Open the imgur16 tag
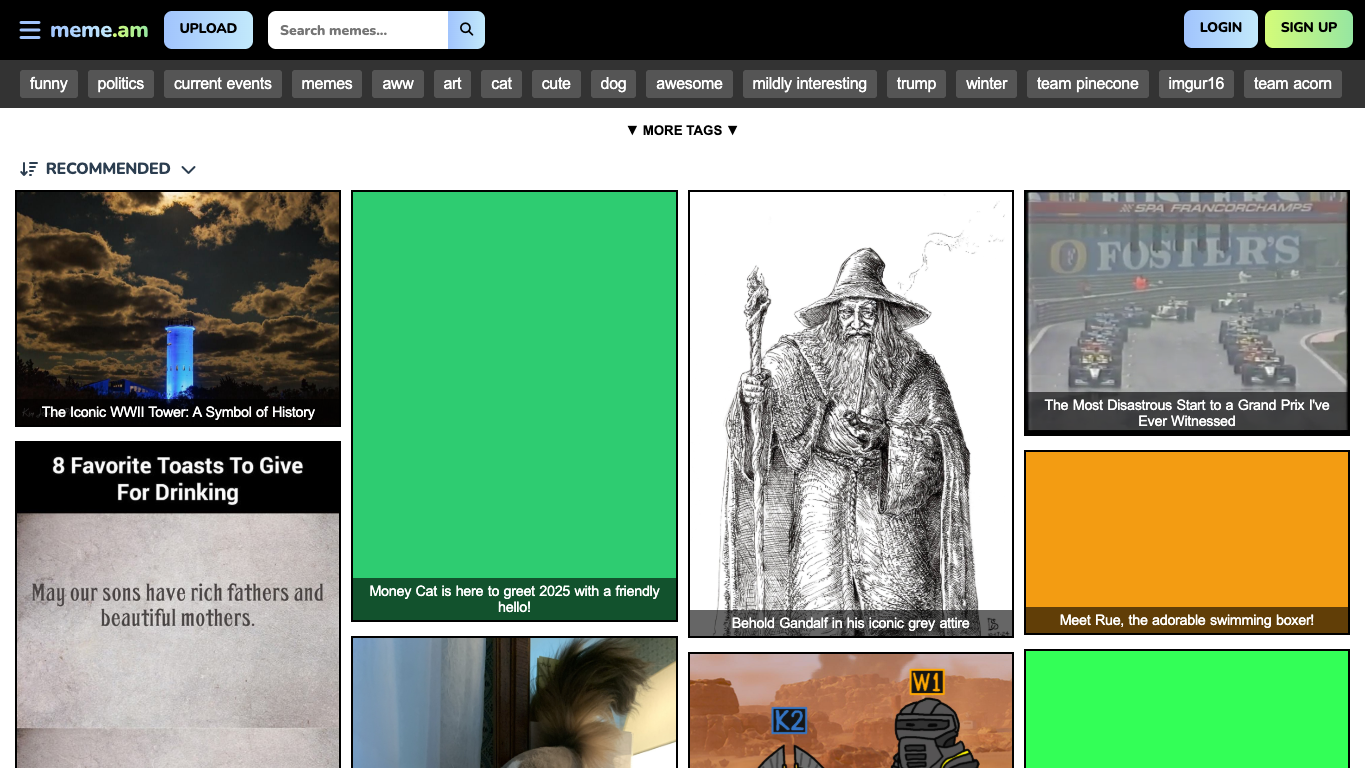 click(x=1196, y=84)
